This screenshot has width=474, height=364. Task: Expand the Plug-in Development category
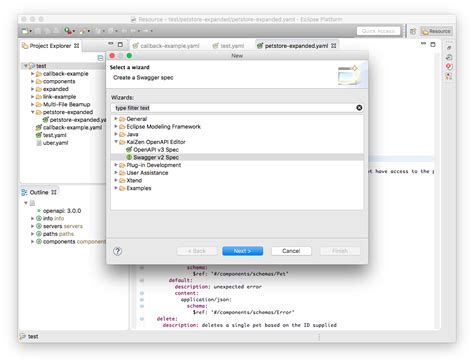click(x=116, y=165)
